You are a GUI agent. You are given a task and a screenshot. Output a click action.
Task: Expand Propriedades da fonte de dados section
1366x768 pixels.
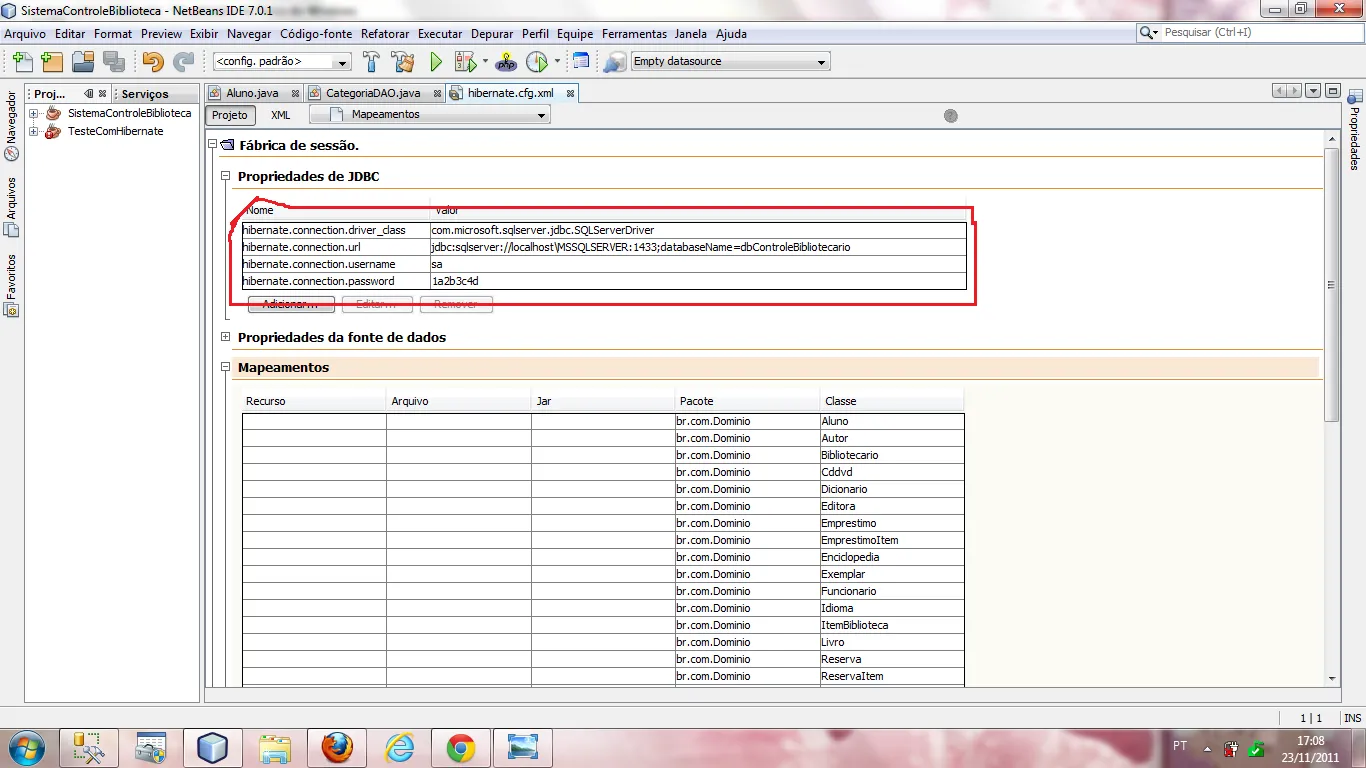click(x=226, y=337)
